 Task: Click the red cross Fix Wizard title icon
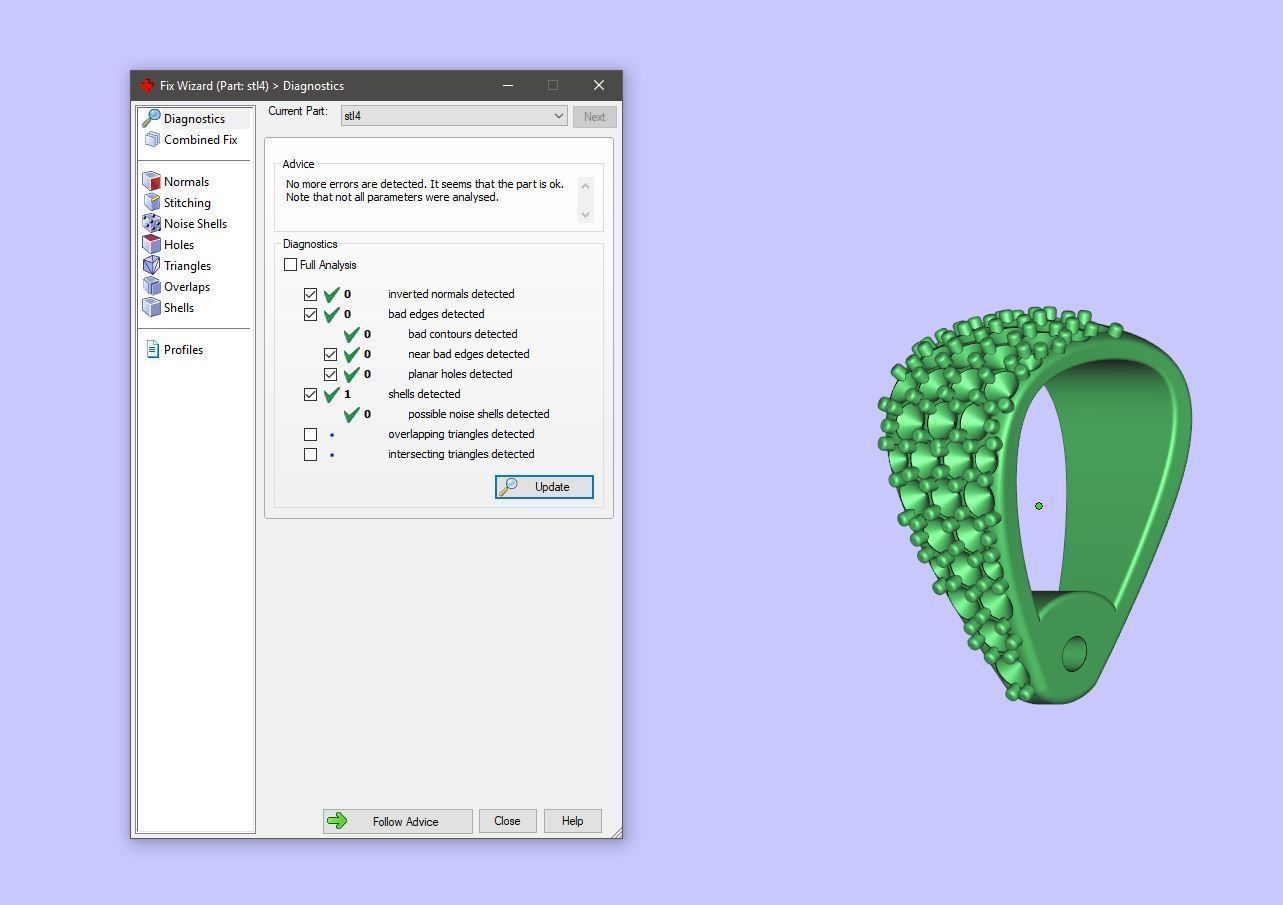pyautogui.click(x=147, y=85)
